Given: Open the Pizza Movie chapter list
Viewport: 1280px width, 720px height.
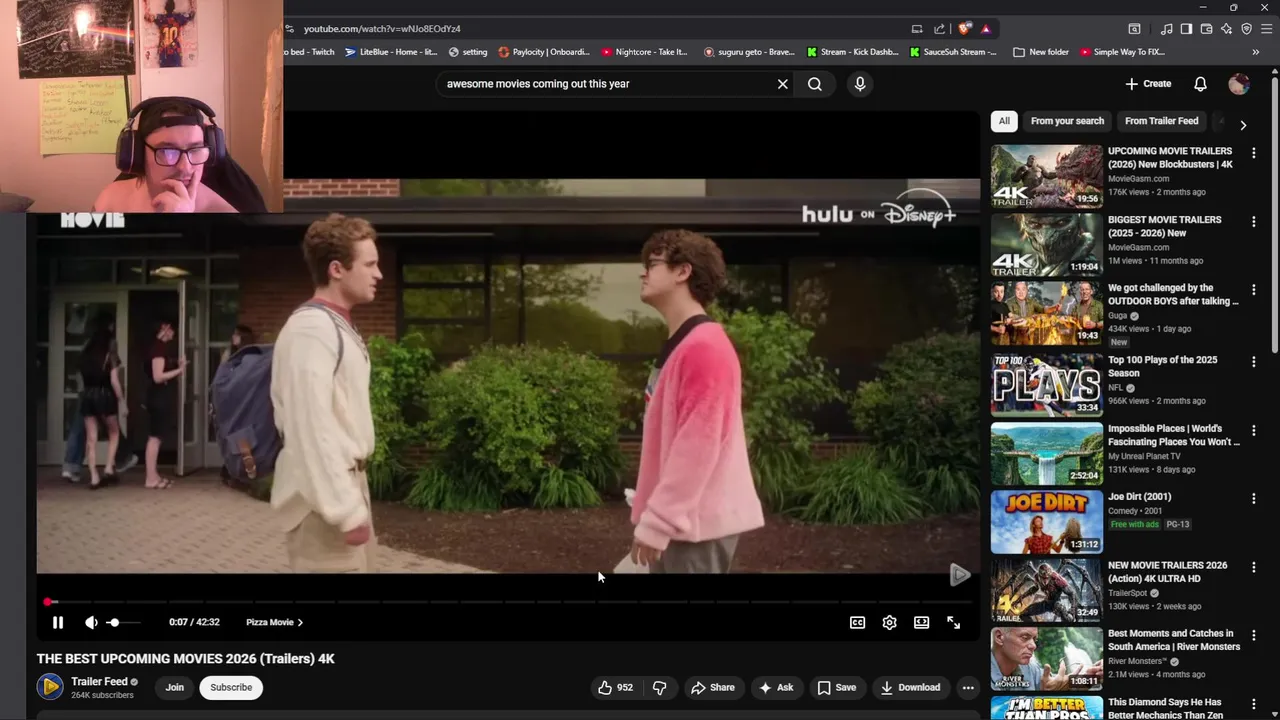Looking at the screenshot, I should coord(274,622).
